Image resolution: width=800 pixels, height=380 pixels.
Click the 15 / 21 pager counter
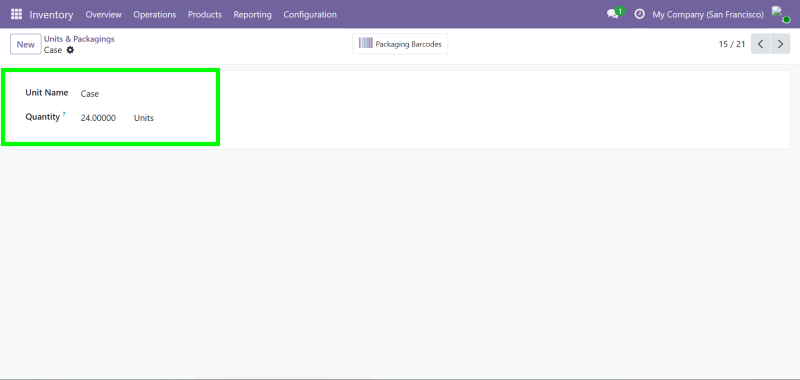[x=732, y=44]
